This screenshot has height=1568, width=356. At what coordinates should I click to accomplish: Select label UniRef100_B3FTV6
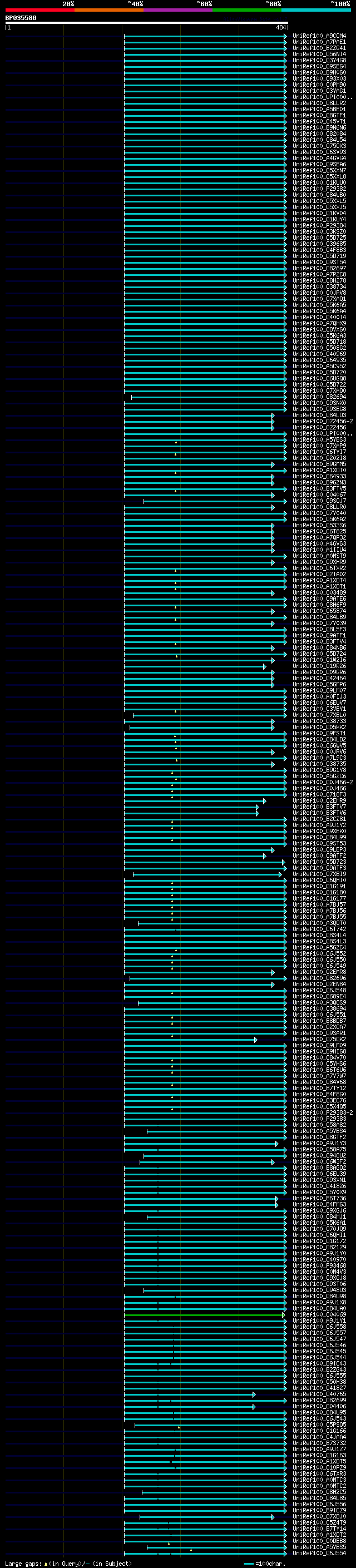pyautogui.click(x=319, y=813)
